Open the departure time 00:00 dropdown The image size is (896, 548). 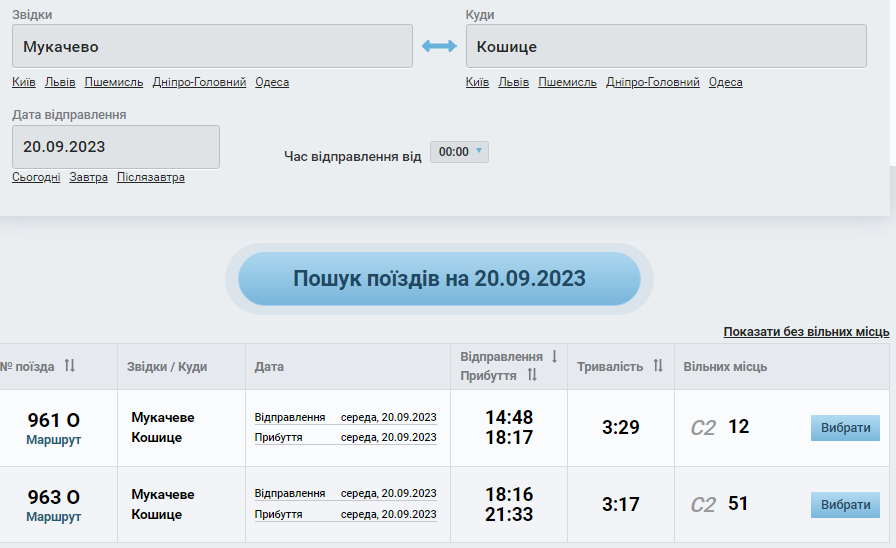[x=459, y=152]
